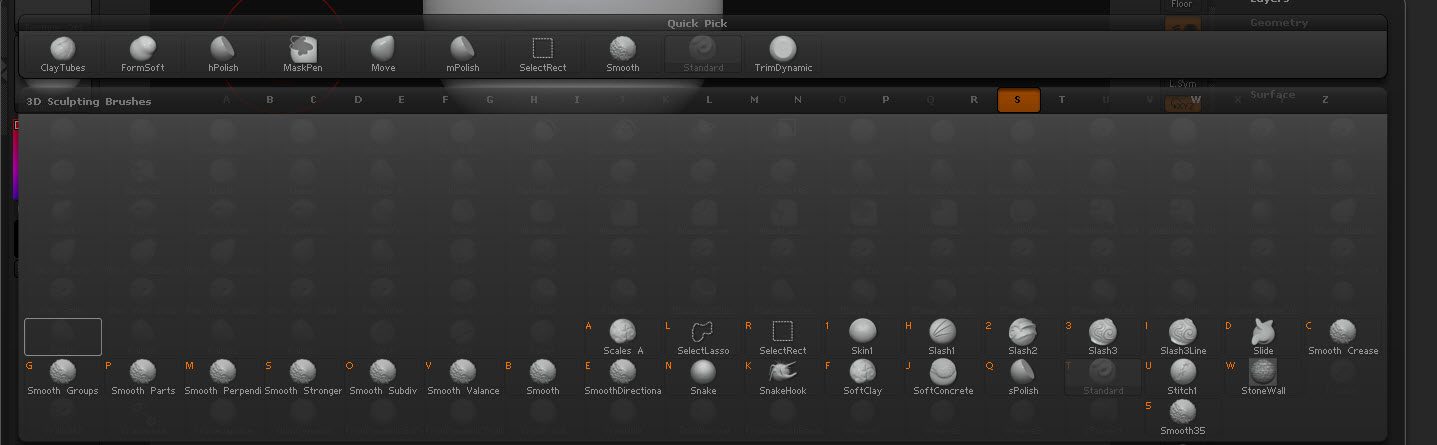
Task: Pick Smooth brush in the Quick Pick row
Action: [x=623, y=54]
